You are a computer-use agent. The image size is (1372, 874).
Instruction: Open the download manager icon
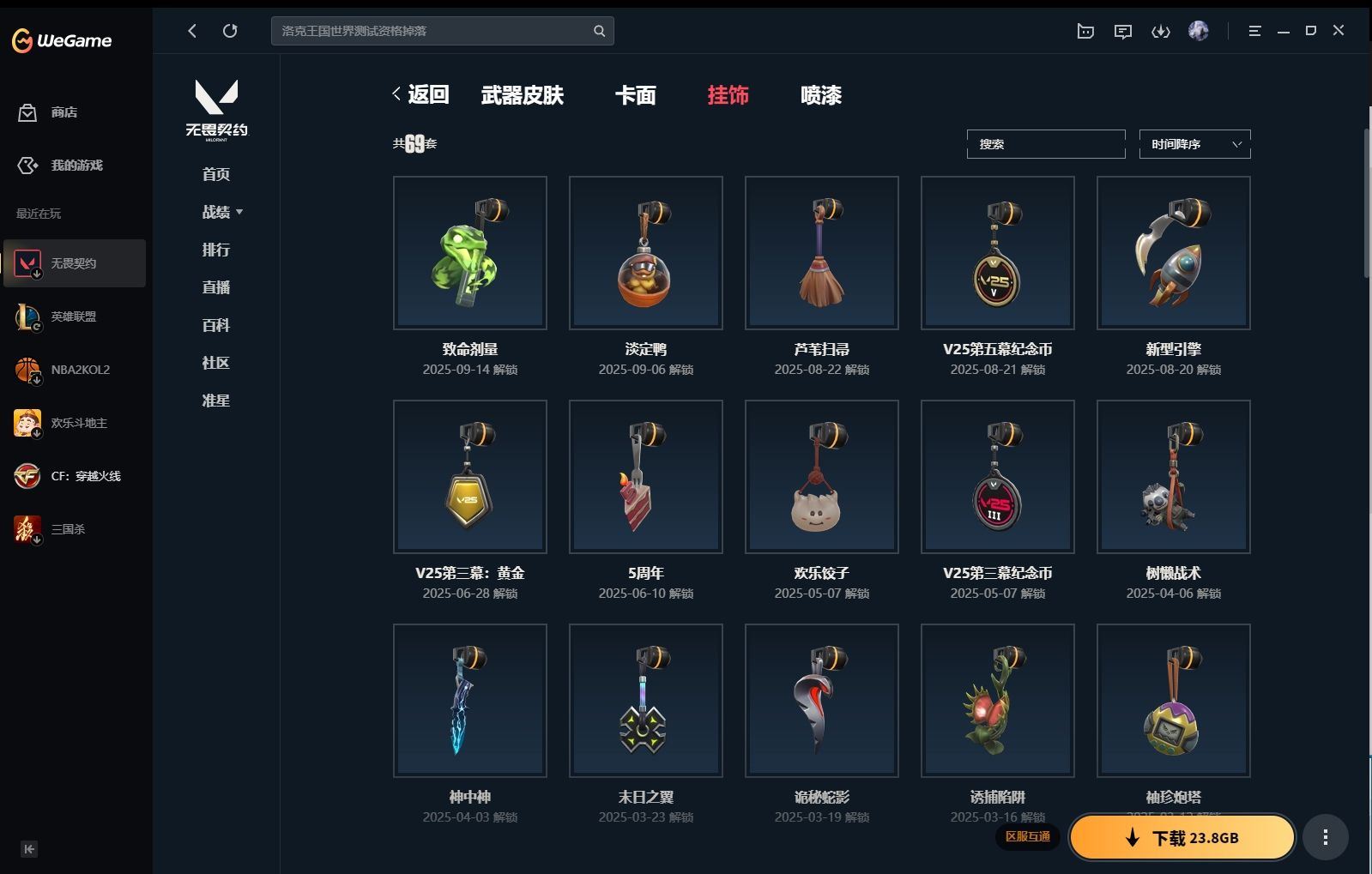click(1160, 32)
